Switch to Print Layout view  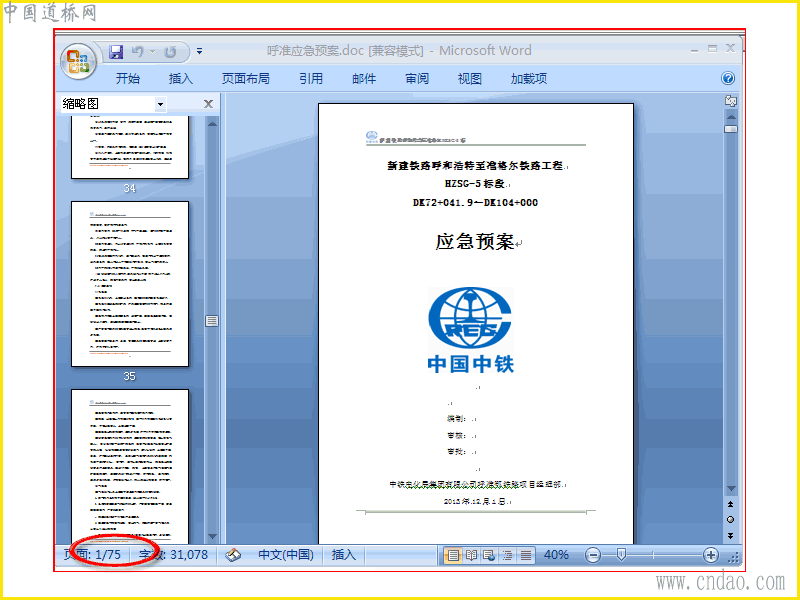click(453, 555)
